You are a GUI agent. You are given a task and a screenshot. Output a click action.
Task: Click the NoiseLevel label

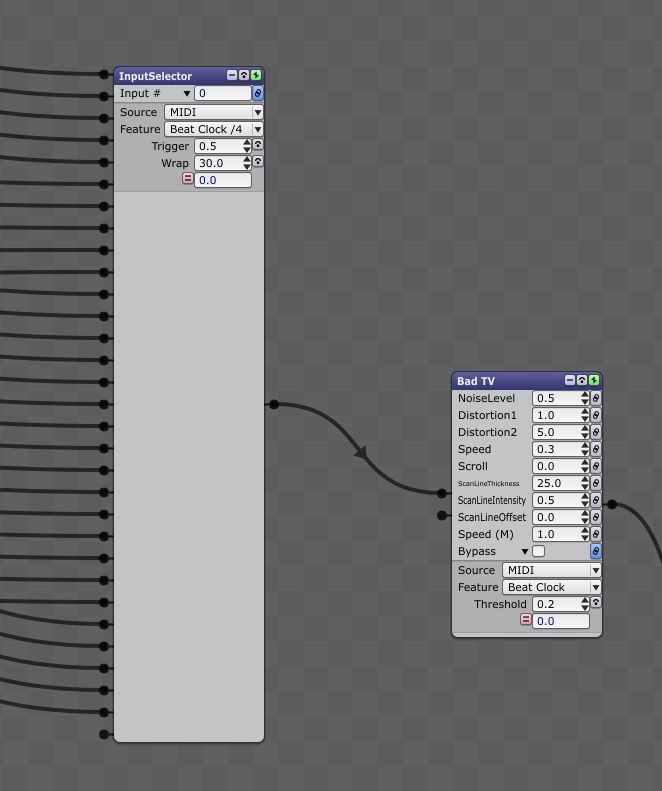pos(486,398)
